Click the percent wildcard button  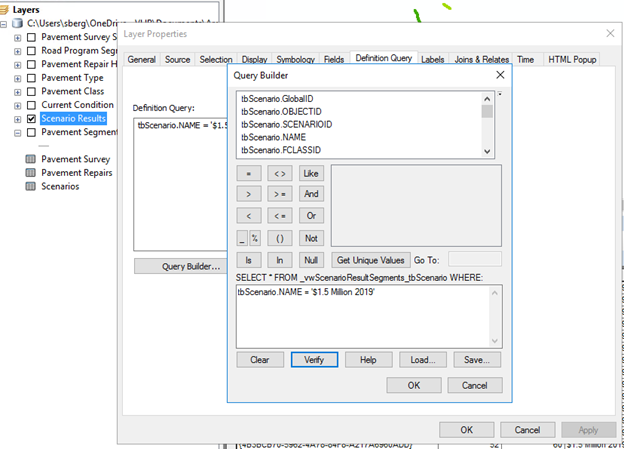(x=255, y=238)
